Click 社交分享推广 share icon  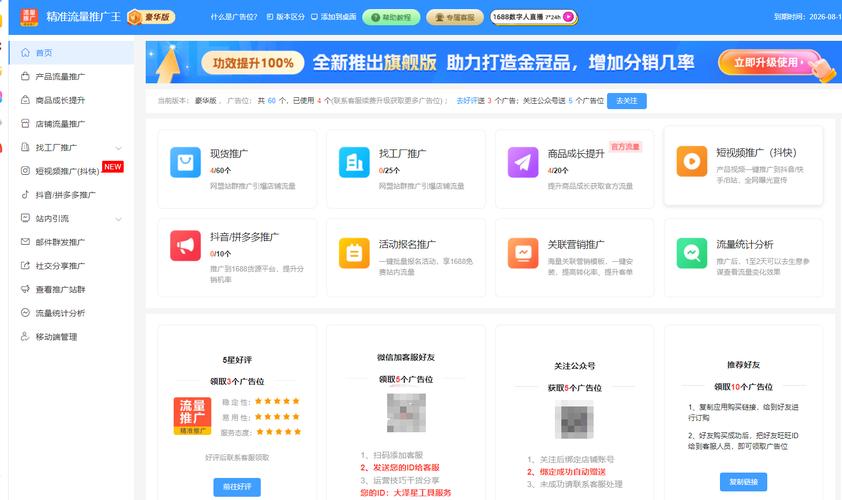pyautogui.click(x=25, y=265)
